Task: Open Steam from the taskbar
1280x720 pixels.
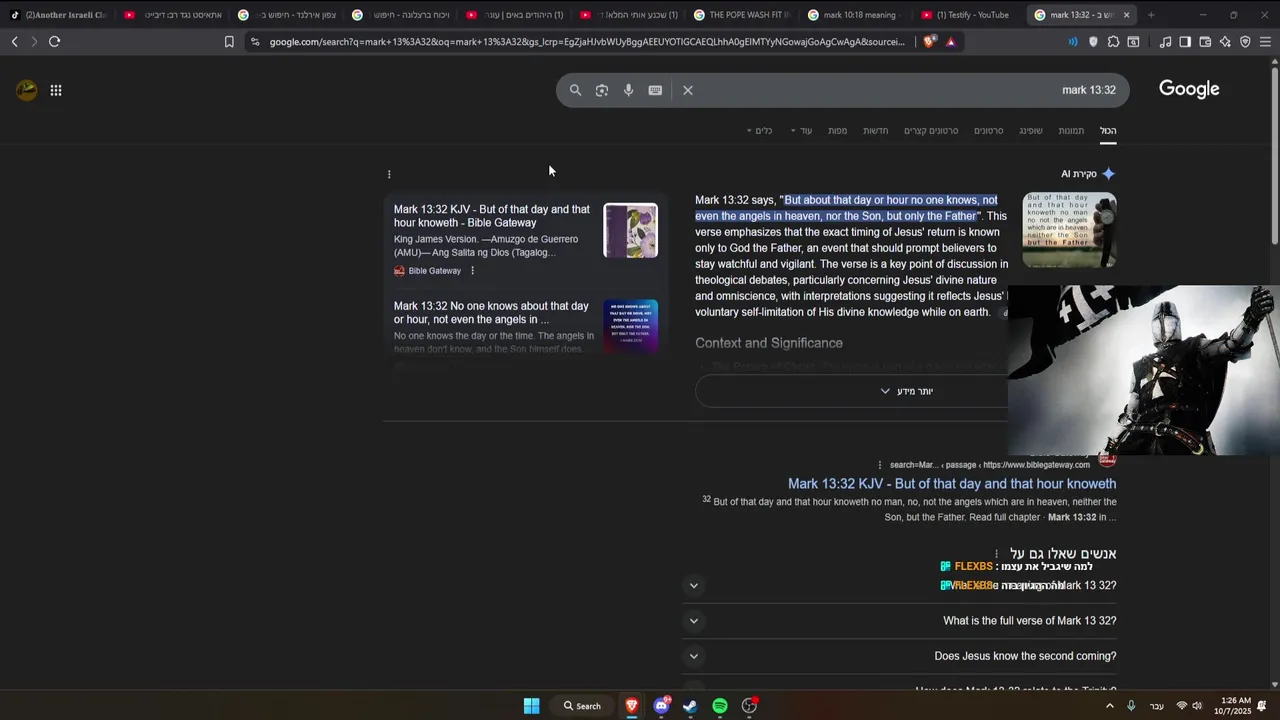Action: 690,706
